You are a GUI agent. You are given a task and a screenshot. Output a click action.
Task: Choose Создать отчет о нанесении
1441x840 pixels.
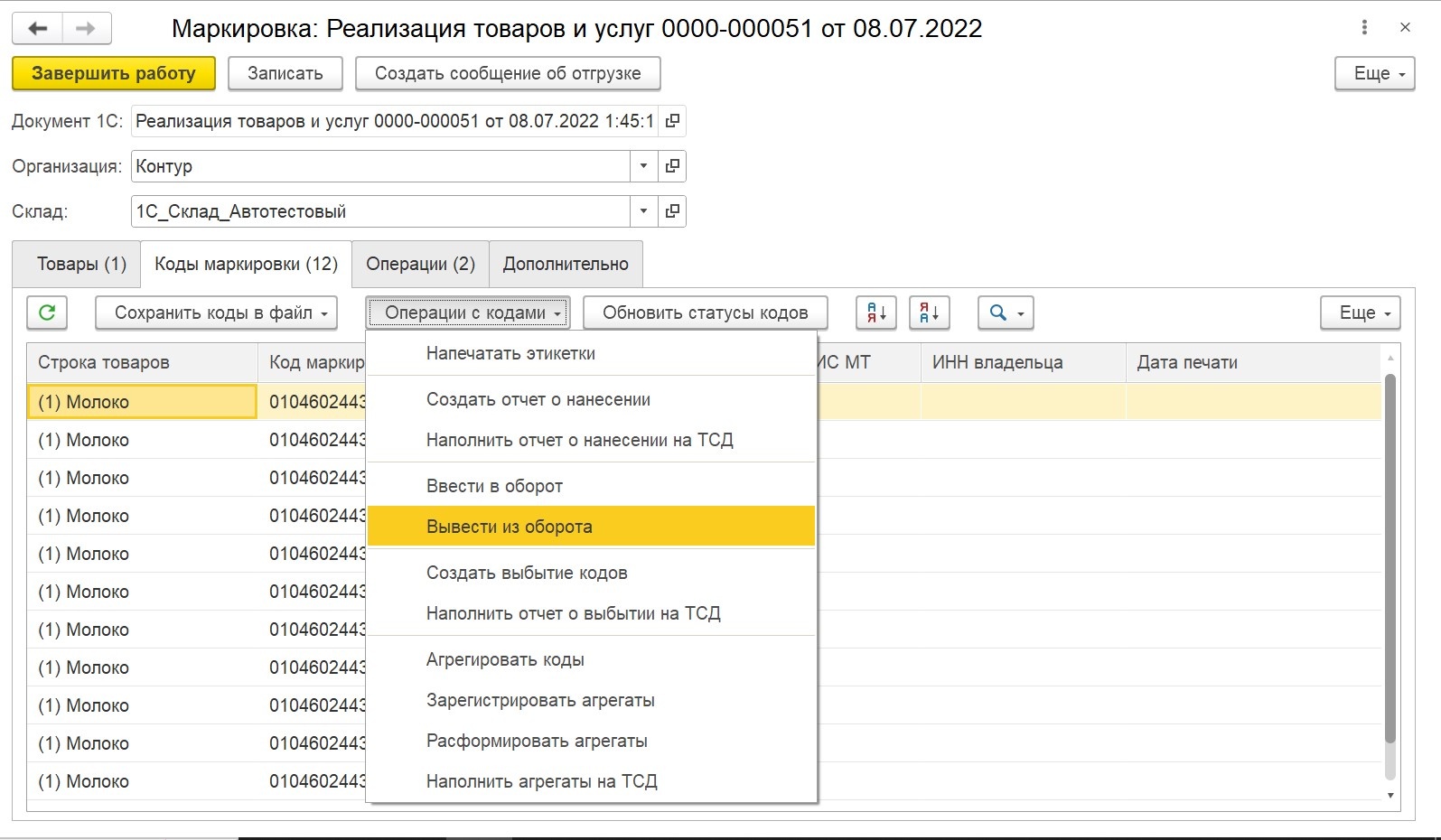click(x=592, y=399)
